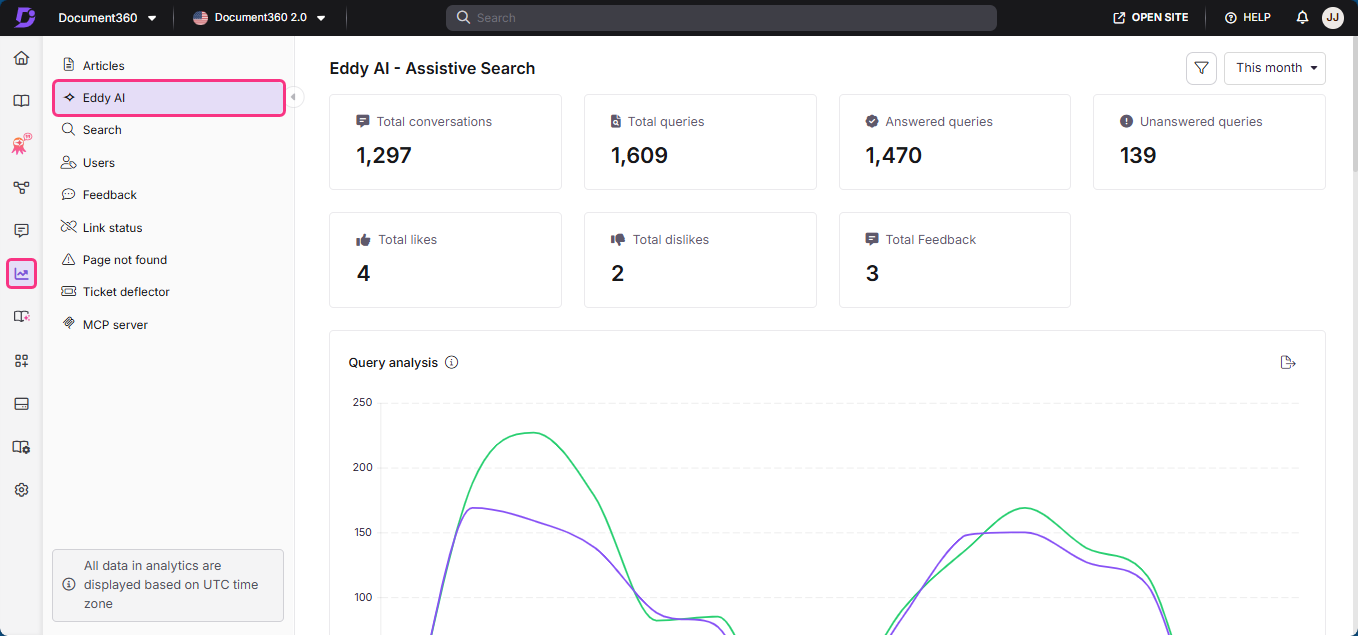Click the Total Feedback card
The height and width of the screenshot is (636, 1358).
(955, 260)
